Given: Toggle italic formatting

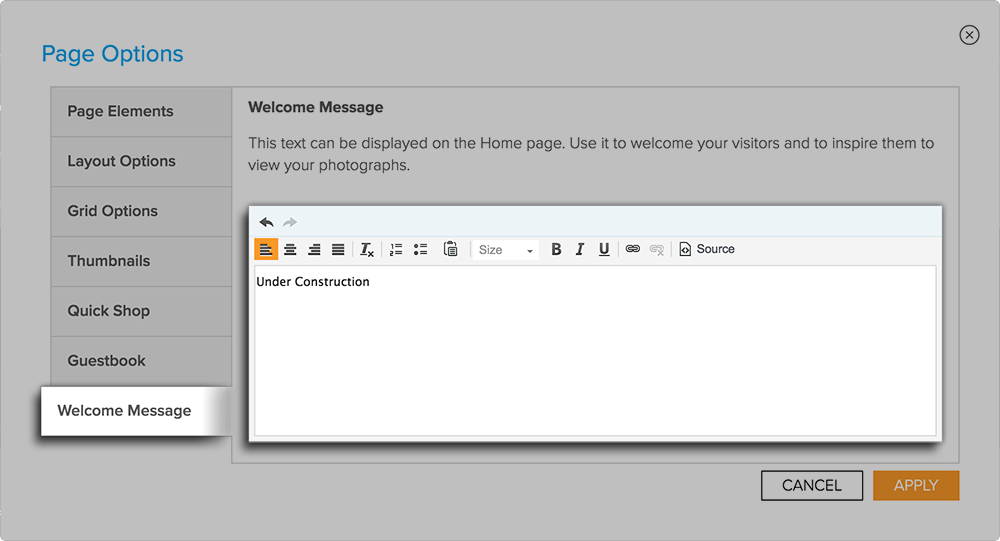Looking at the screenshot, I should [580, 249].
